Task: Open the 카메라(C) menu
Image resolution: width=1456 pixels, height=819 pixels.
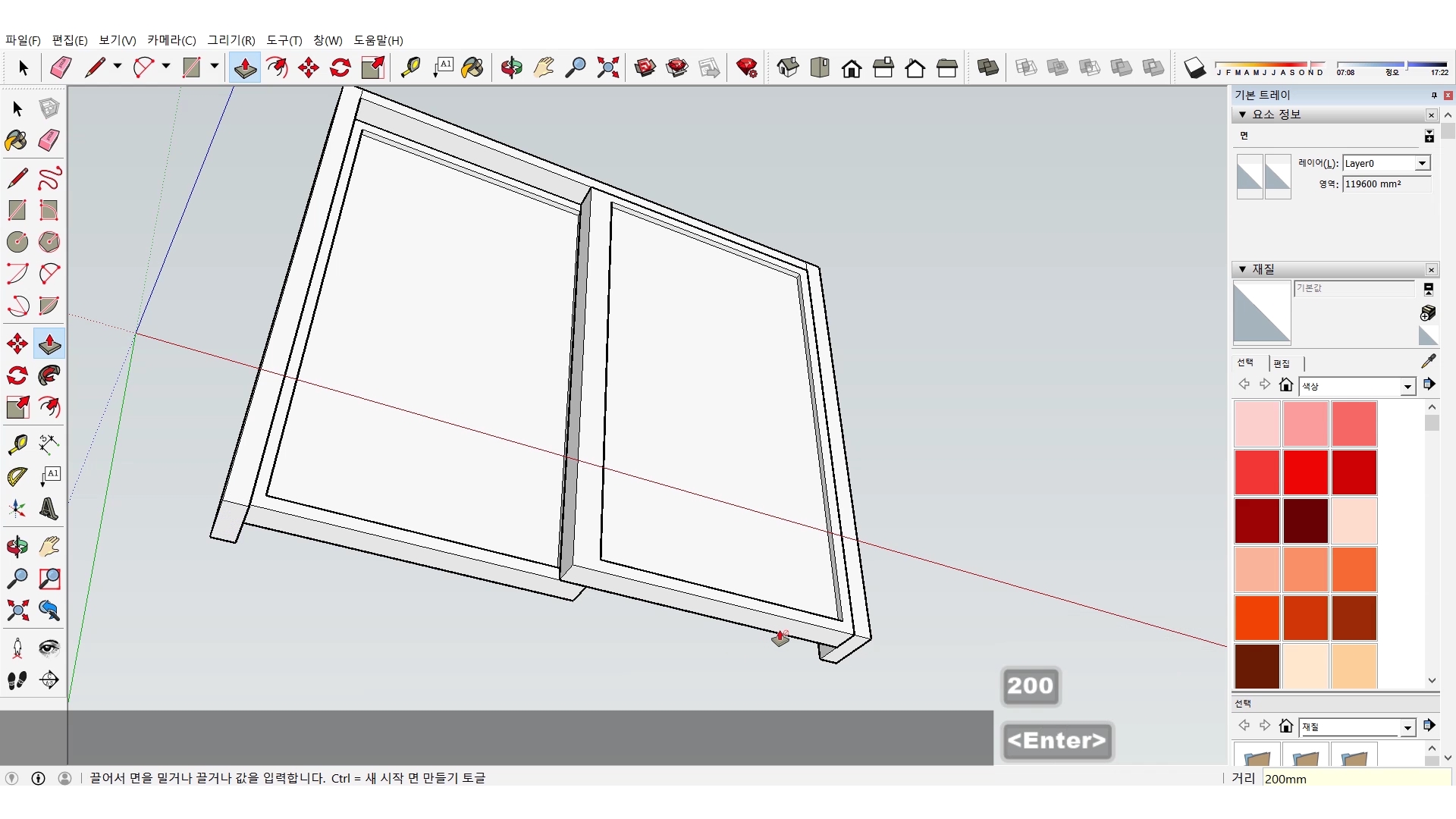Action: pos(171,40)
